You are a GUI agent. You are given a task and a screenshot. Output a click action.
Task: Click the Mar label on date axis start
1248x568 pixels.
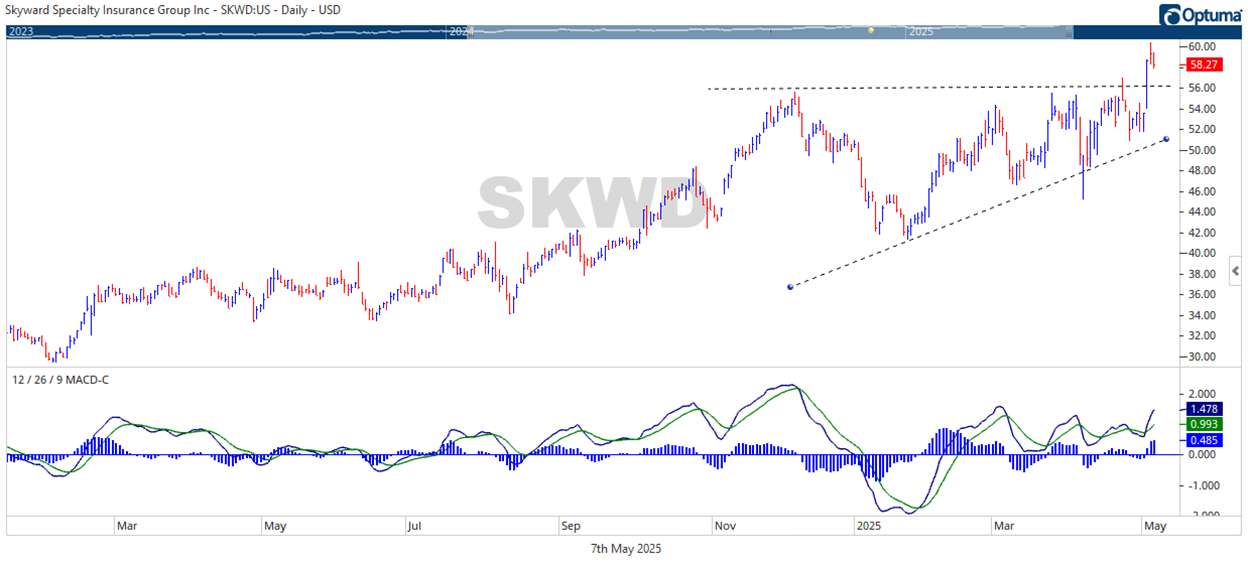(x=127, y=524)
